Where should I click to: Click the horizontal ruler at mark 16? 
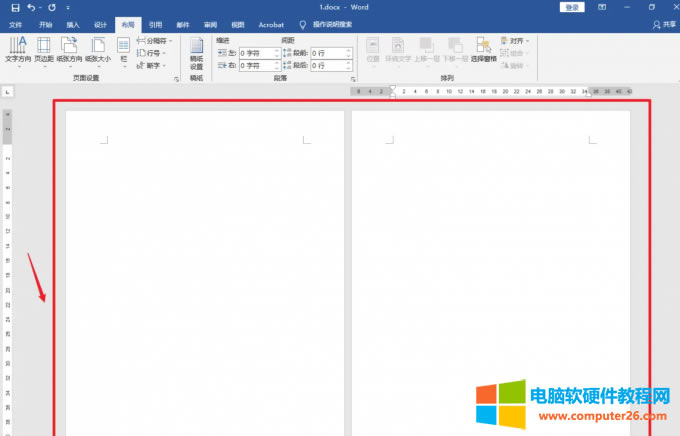pyautogui.click(x=483, y=92)
